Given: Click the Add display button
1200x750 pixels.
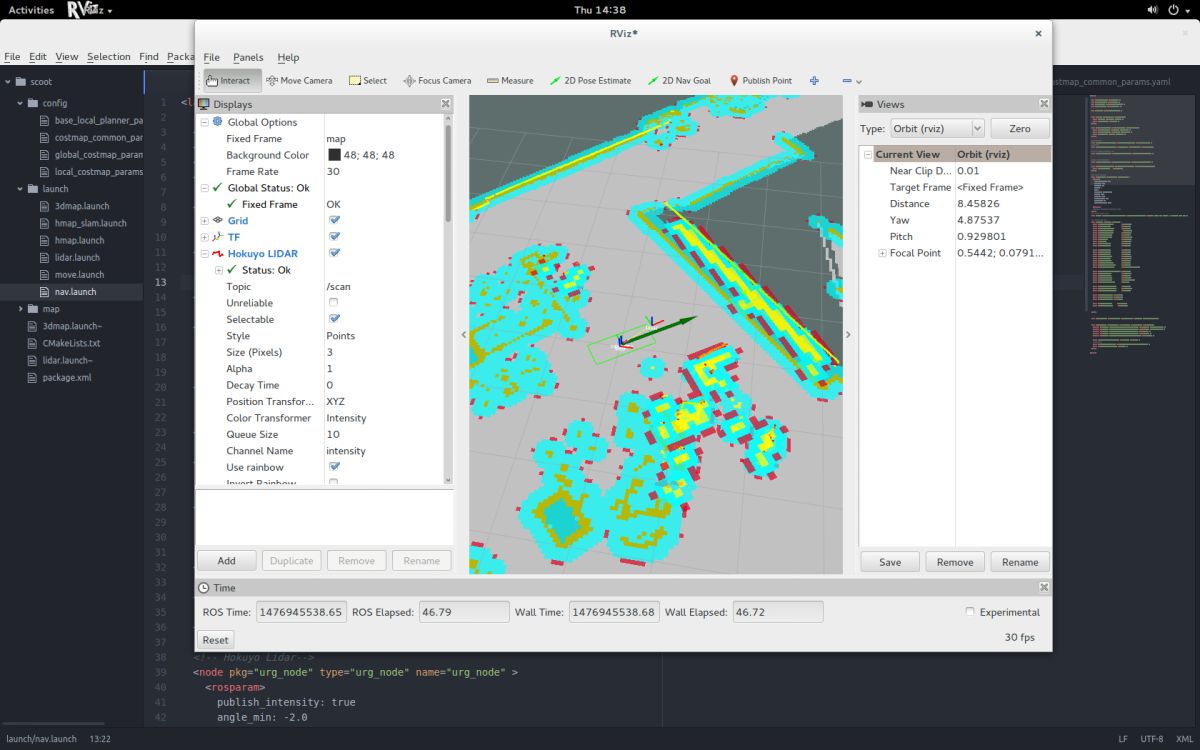Looking at the screenshot, I should pyautogui.click(x=227, y=561).
